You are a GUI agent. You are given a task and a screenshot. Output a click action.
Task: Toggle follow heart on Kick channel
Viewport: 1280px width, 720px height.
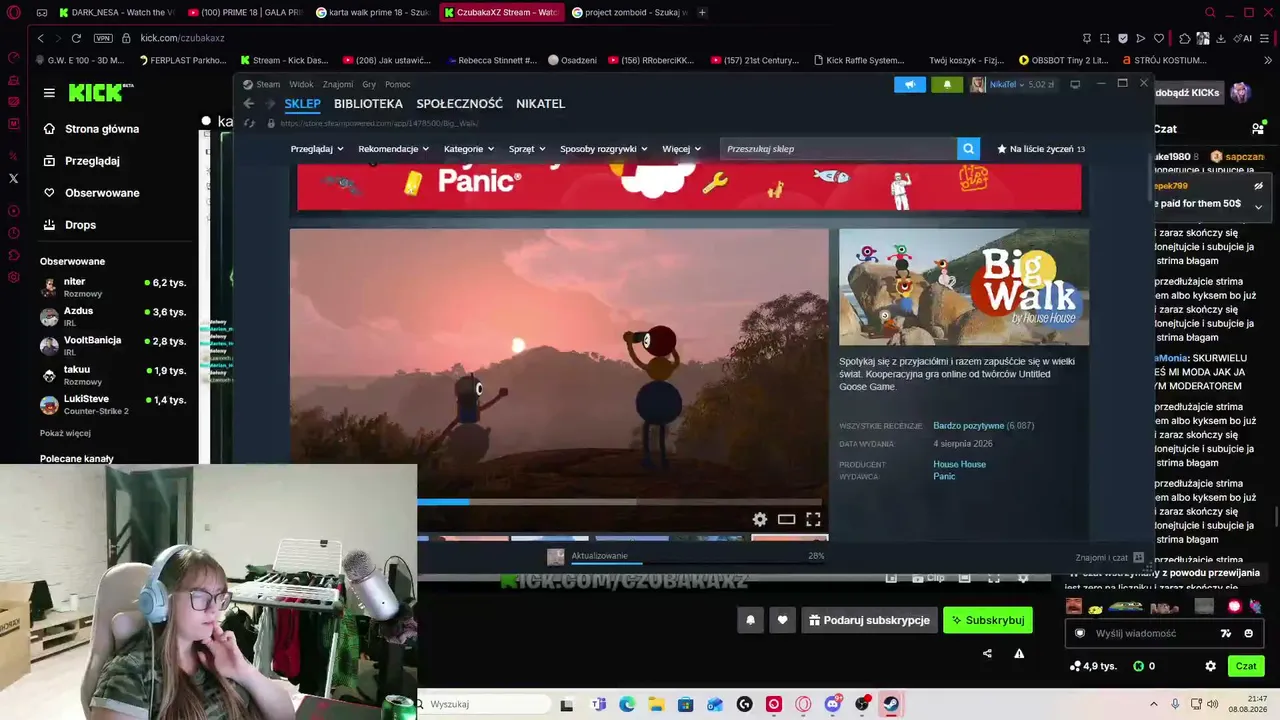[x=782, y=620]
